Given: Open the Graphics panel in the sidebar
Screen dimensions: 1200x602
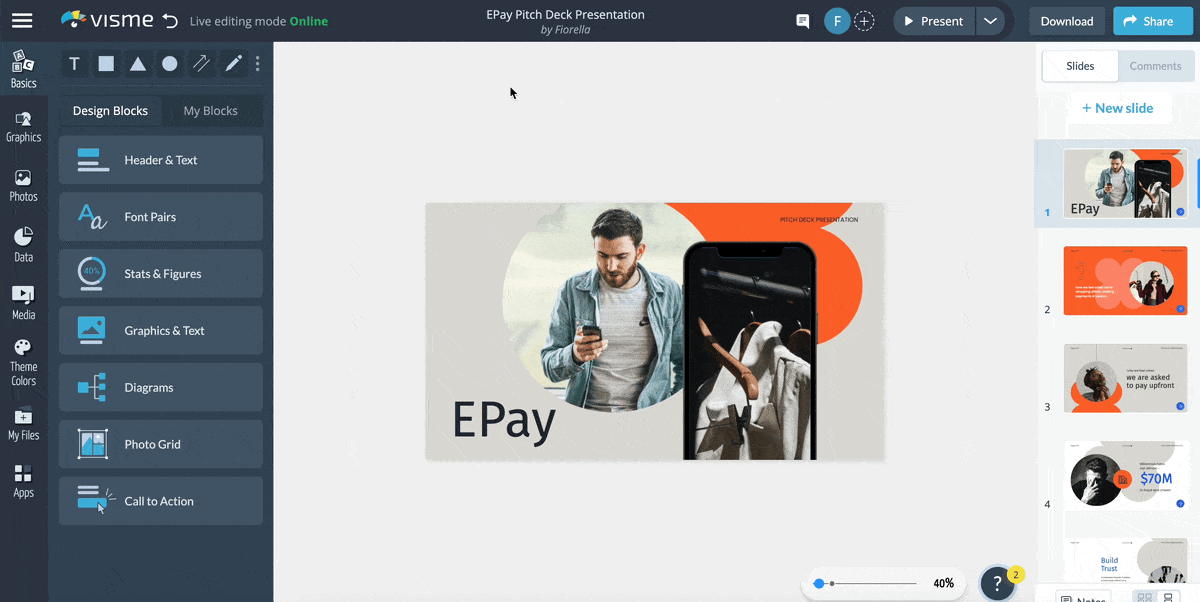Looking at the screenshot, I should click(x=23, y=125).
